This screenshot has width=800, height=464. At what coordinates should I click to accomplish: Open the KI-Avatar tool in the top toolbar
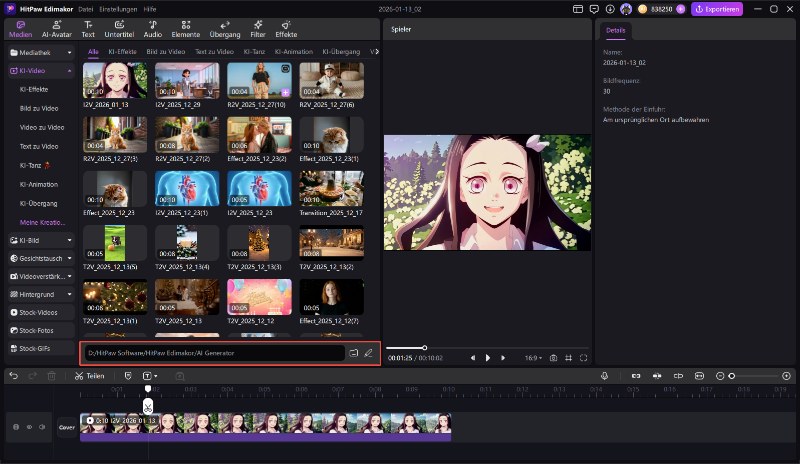pos(55,28)
